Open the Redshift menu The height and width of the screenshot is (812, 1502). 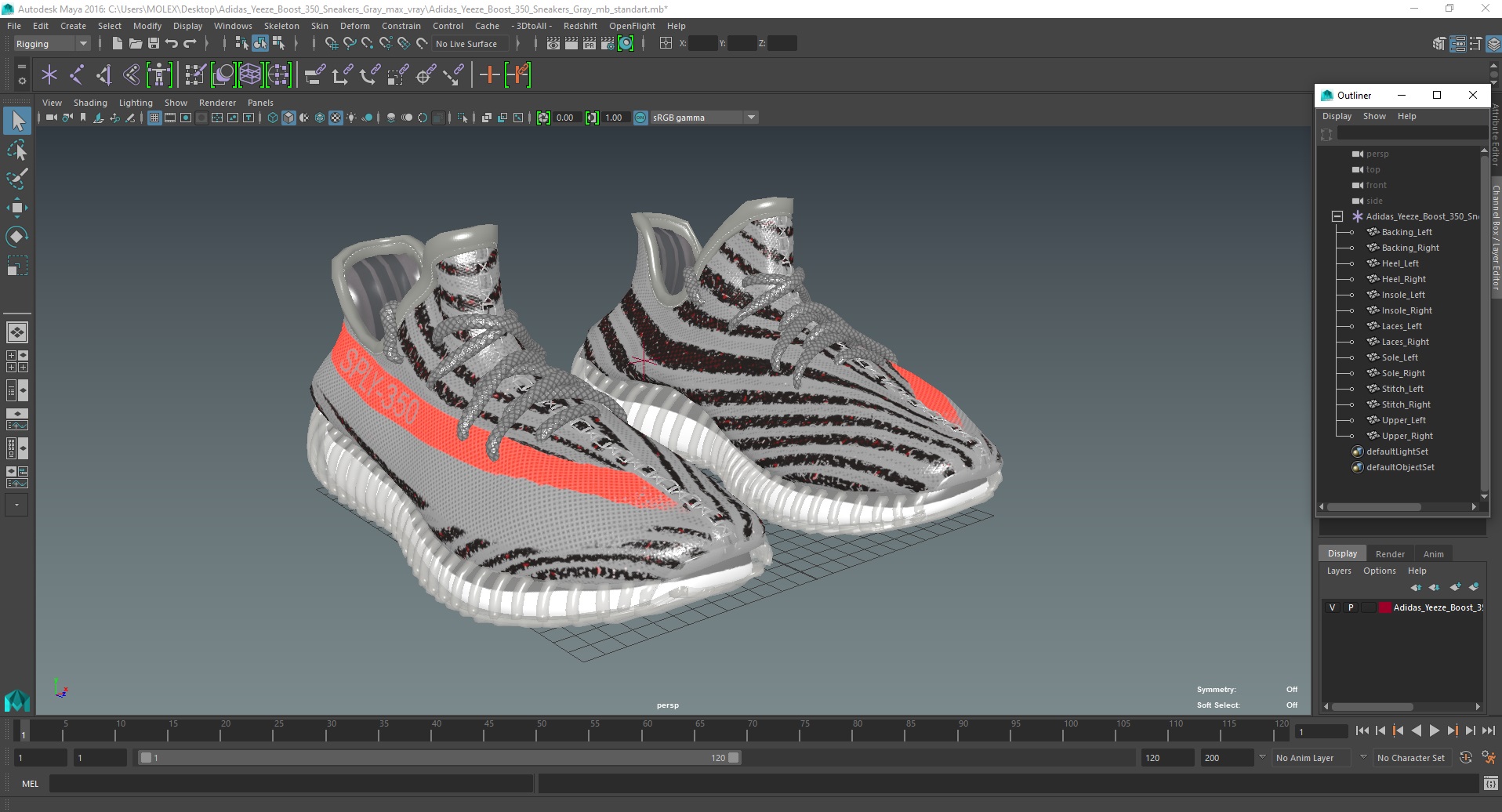580,26
